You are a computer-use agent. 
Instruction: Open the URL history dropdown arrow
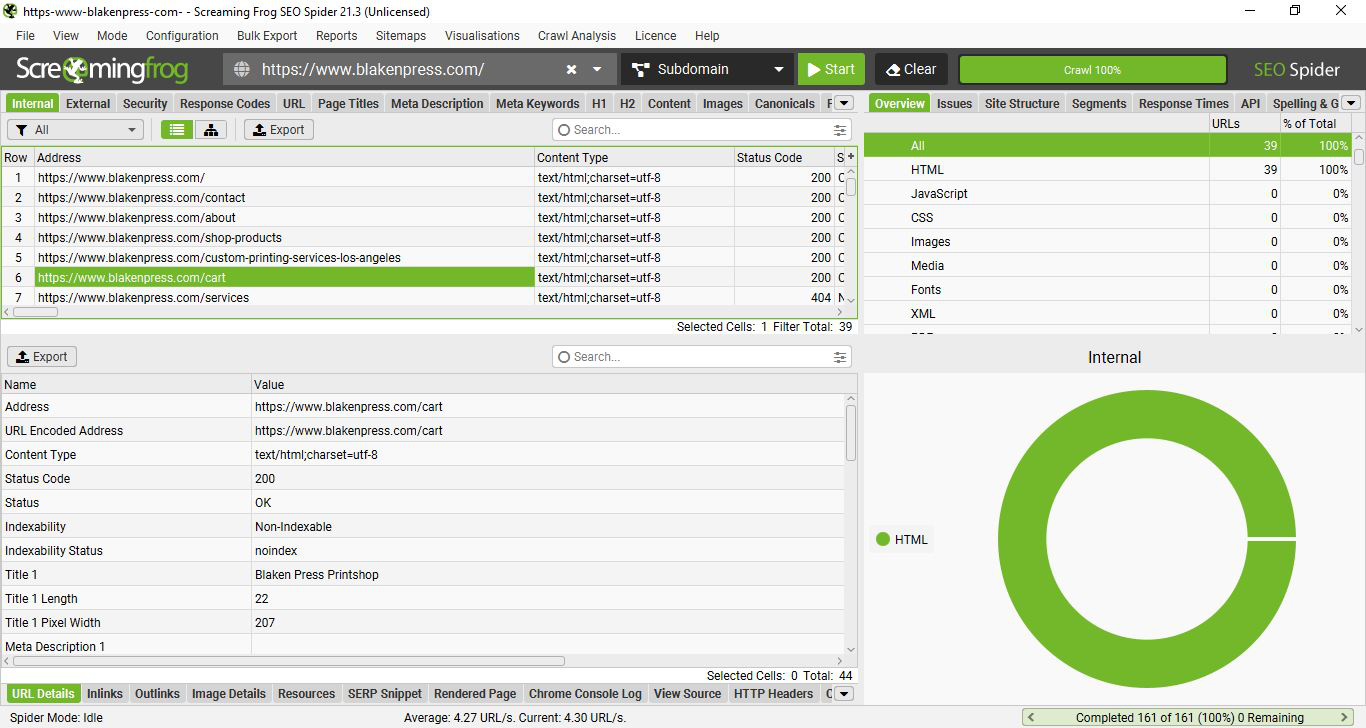point(597,70)
